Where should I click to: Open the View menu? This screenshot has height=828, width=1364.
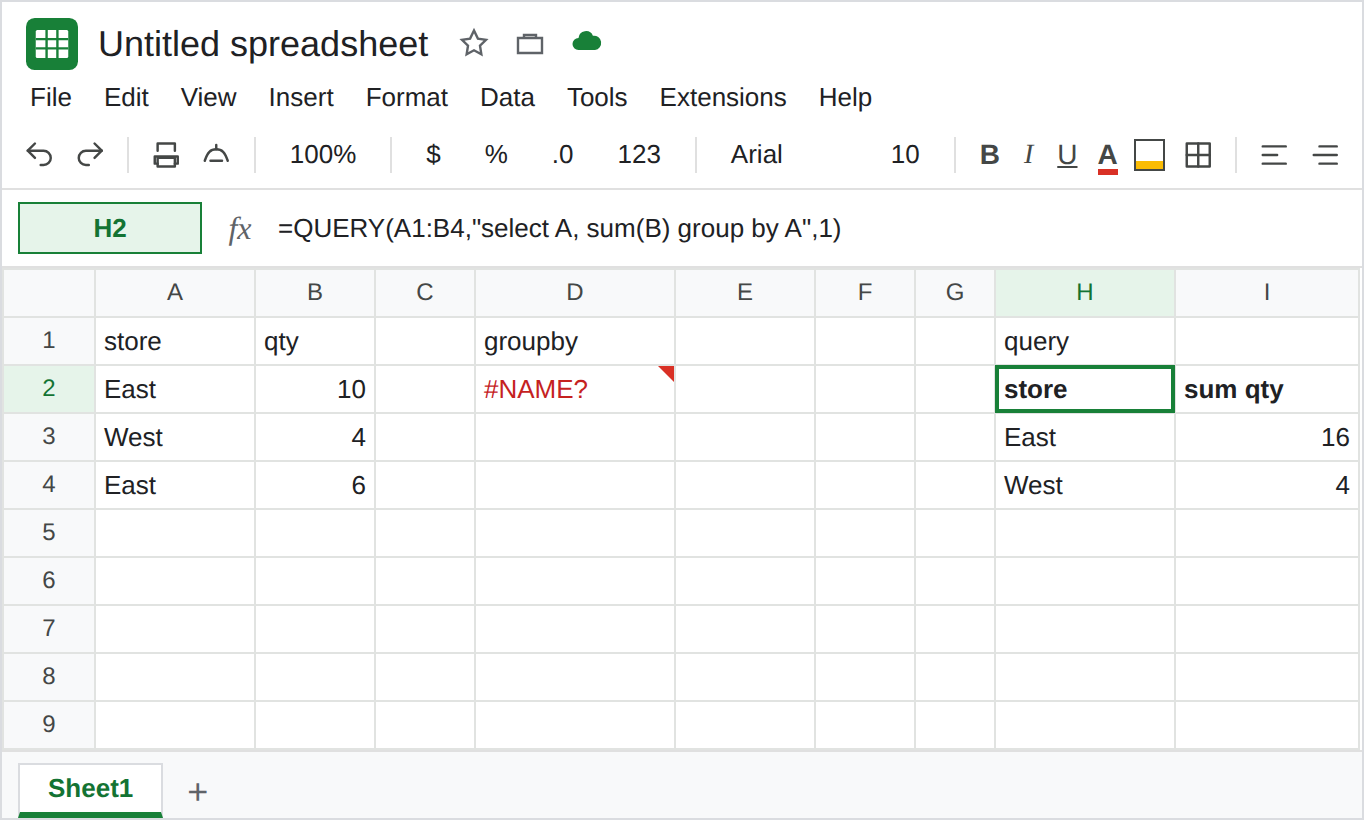(x=208, y=97)
